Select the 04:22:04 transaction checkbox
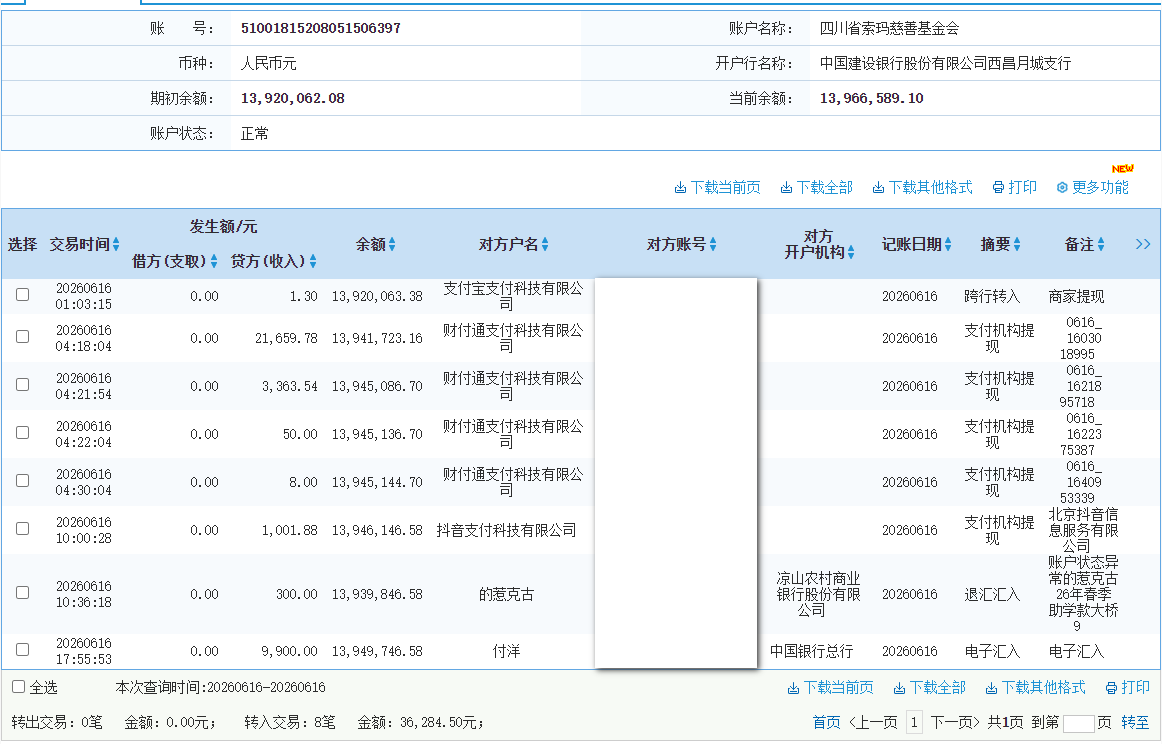 (23, 433)
